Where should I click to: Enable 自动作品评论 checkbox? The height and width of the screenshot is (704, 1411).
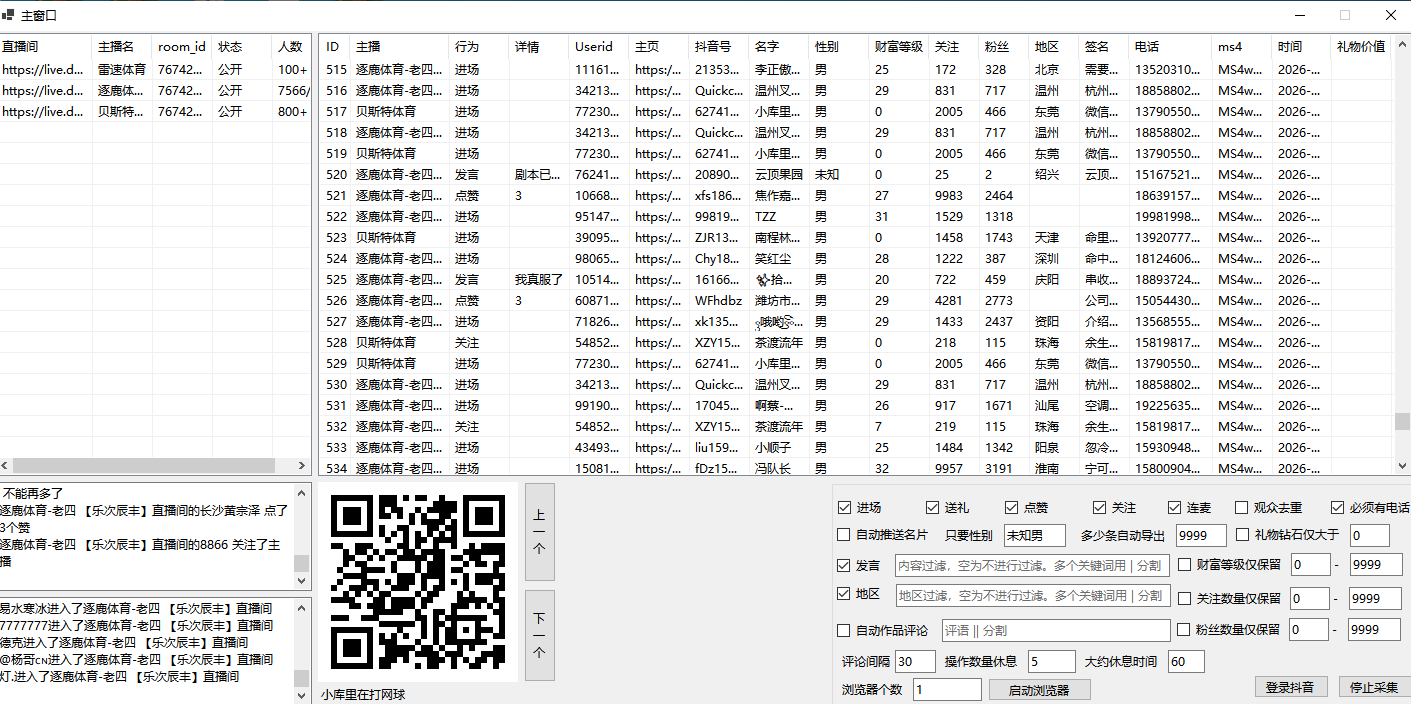844,631
